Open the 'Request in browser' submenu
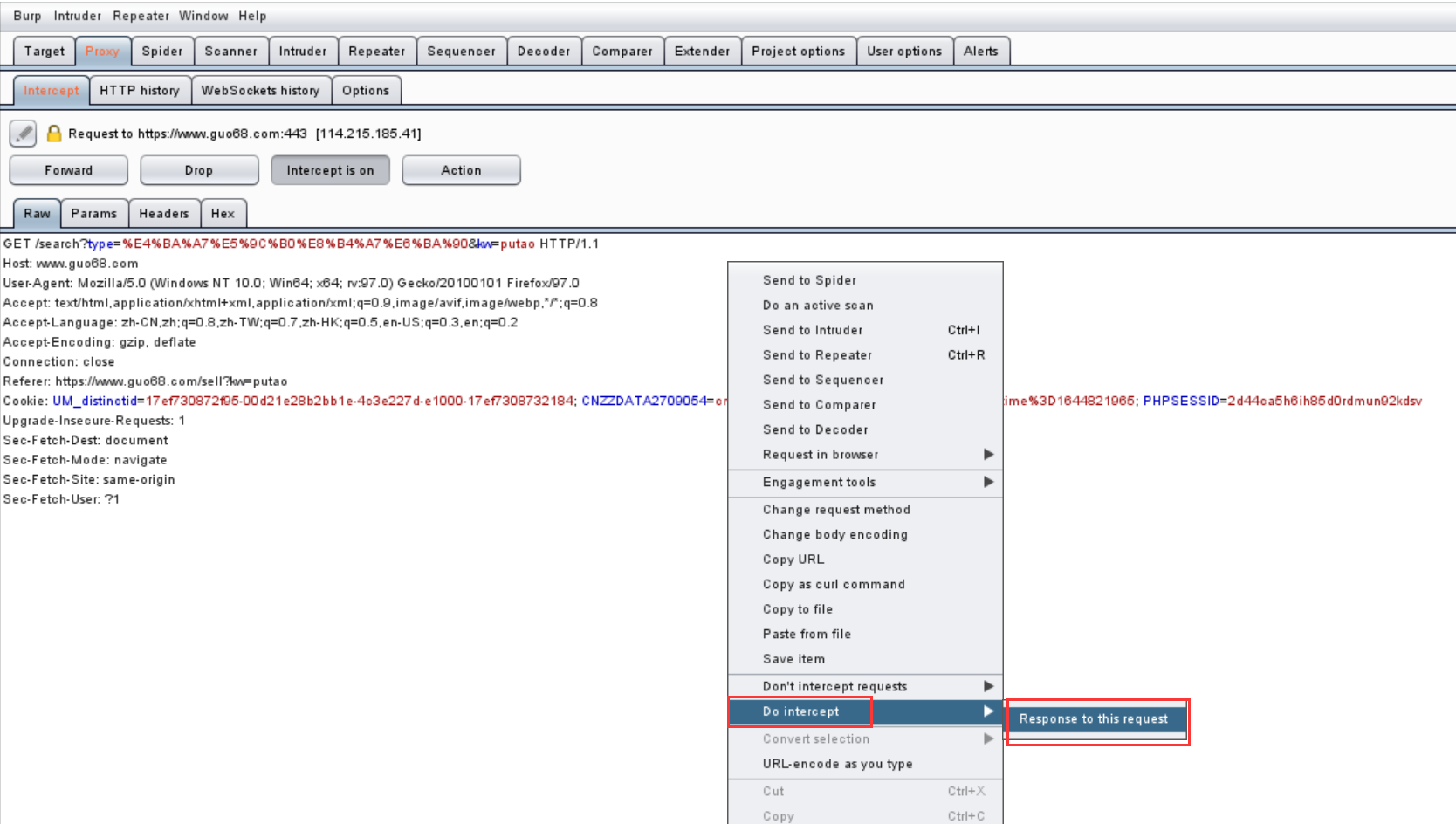 click(820, 454)
